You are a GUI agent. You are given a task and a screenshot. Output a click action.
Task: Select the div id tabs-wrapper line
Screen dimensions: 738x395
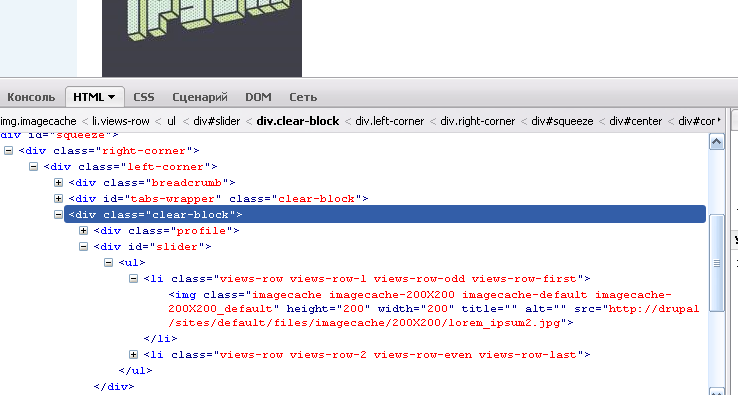(218, 199)
